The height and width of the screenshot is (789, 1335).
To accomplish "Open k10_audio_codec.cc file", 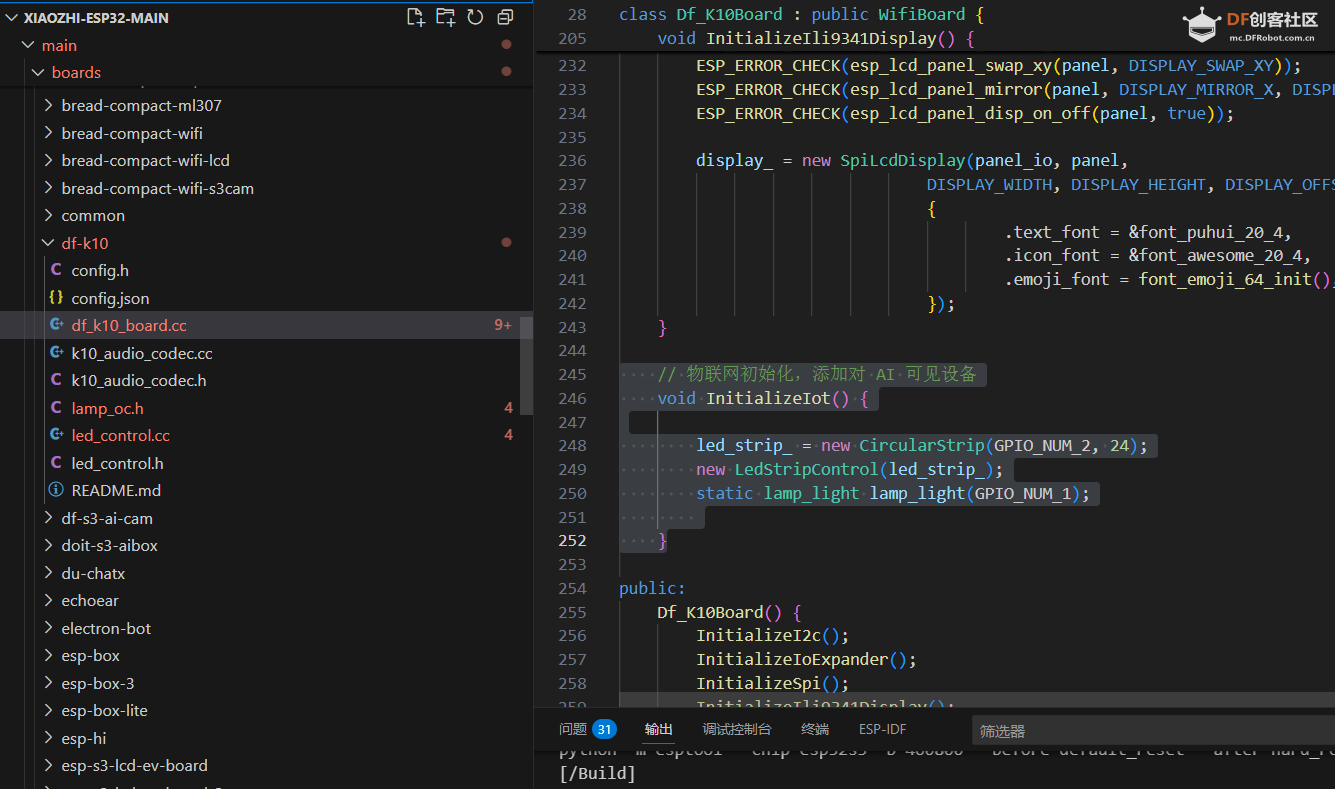I will (142, 353).
